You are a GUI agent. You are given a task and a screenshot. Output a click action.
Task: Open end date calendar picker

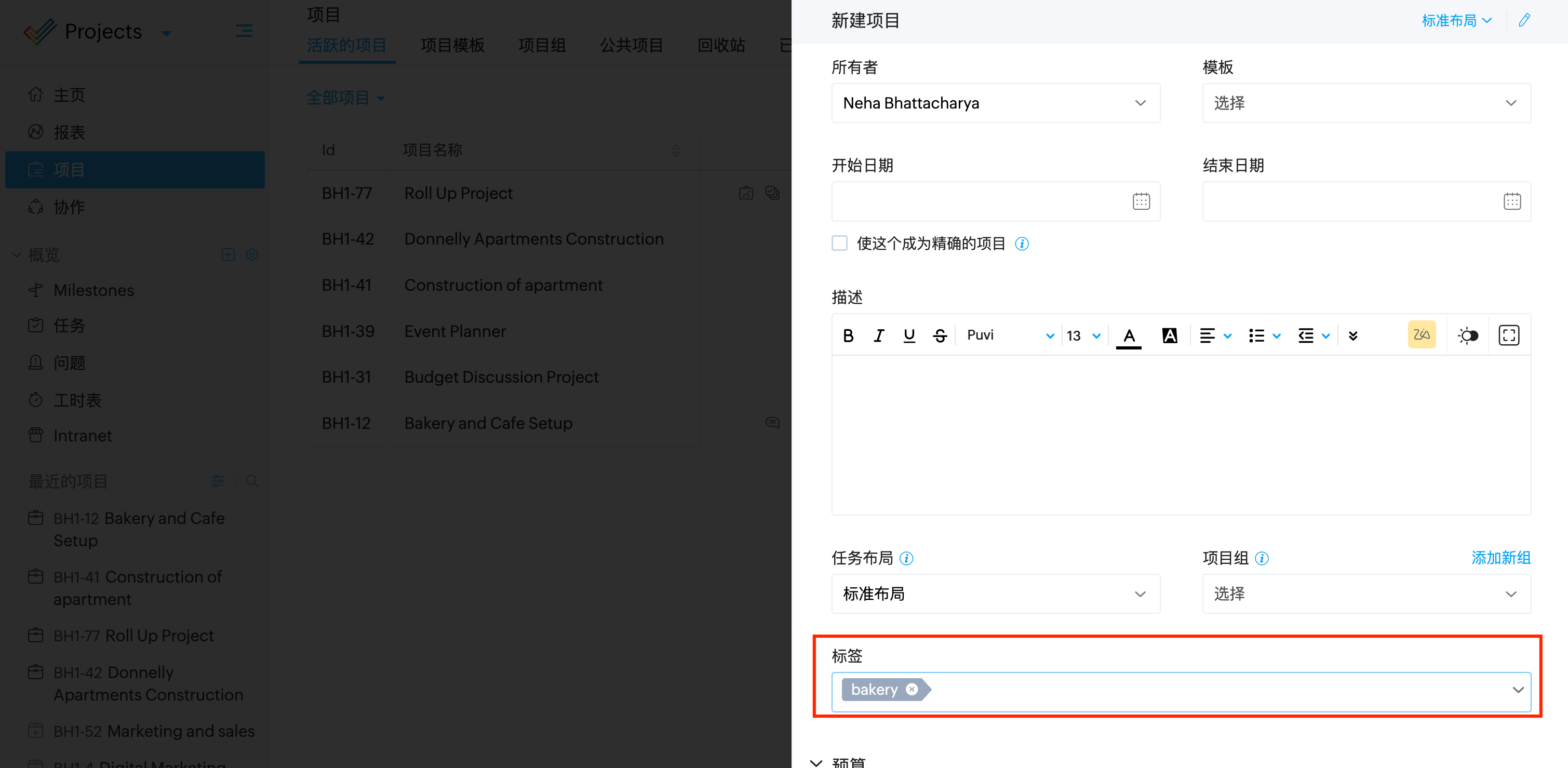pyautogui.click(x=1511, y=201)
